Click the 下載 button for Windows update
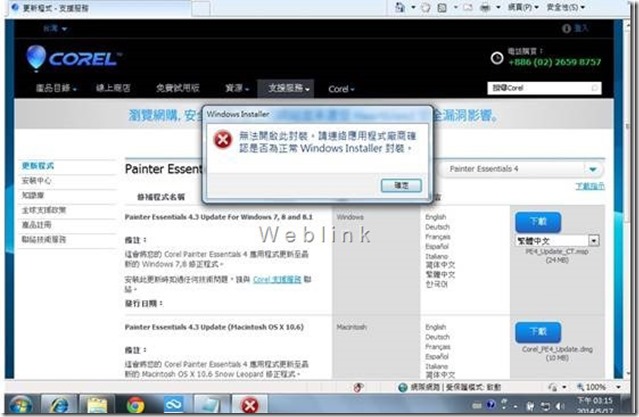Viewport: 639px width, 417px height. click(x=538, y=222)
